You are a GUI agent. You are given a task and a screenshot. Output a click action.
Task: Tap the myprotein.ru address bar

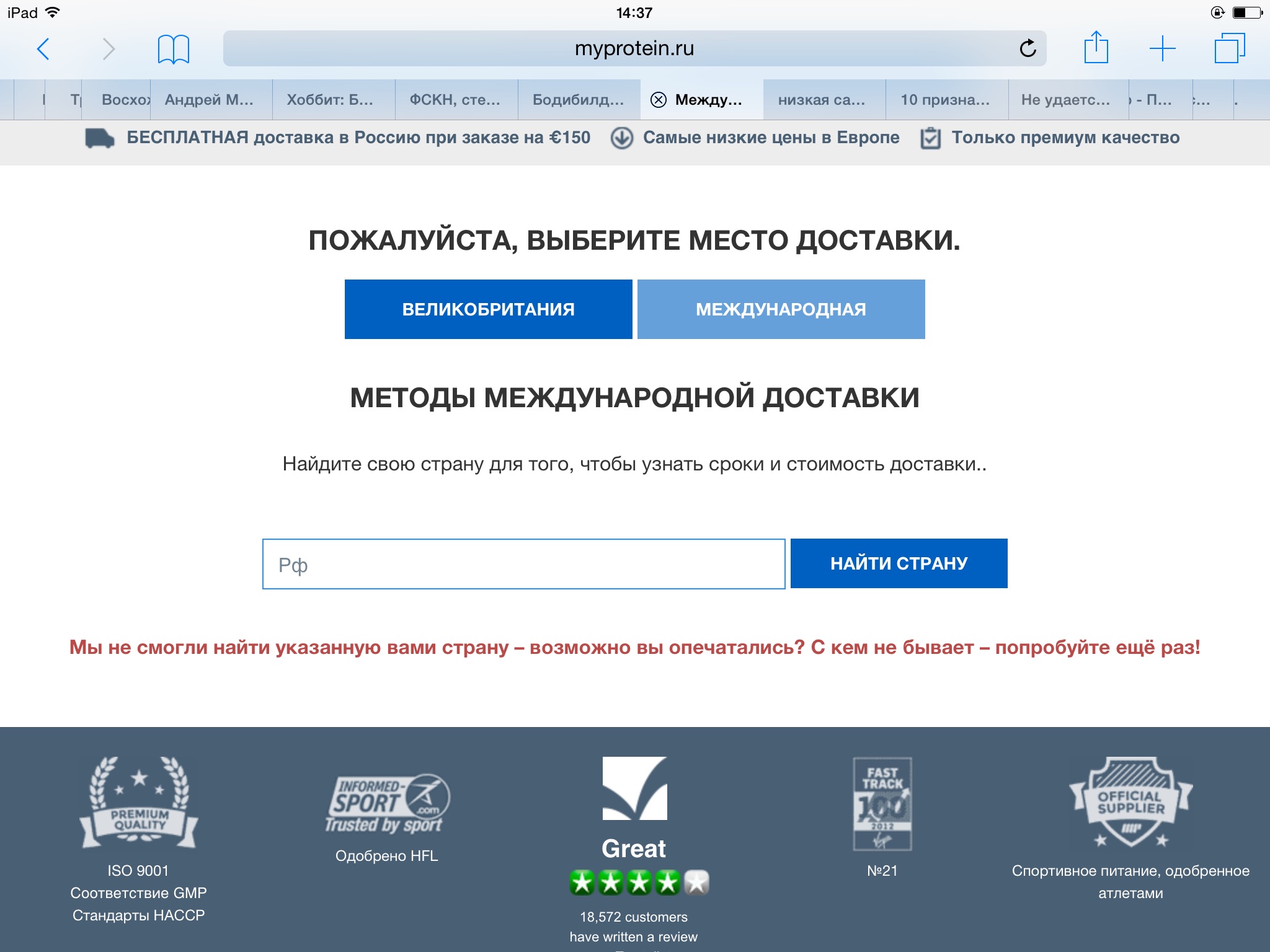634,48
